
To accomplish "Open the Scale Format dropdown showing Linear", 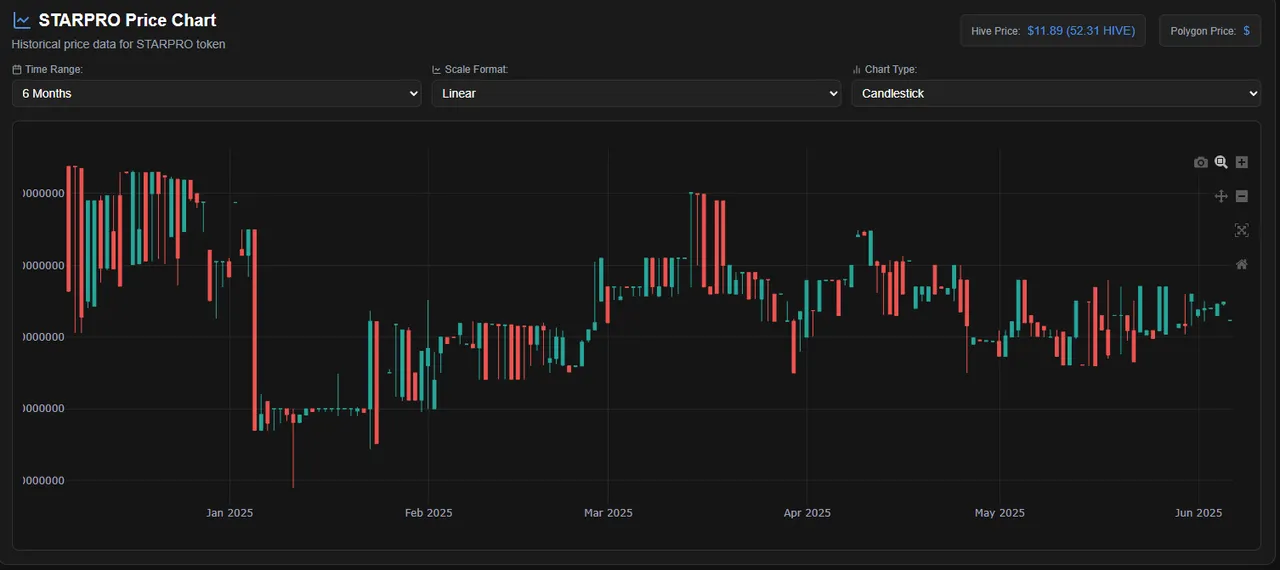I will click(637, 93).
